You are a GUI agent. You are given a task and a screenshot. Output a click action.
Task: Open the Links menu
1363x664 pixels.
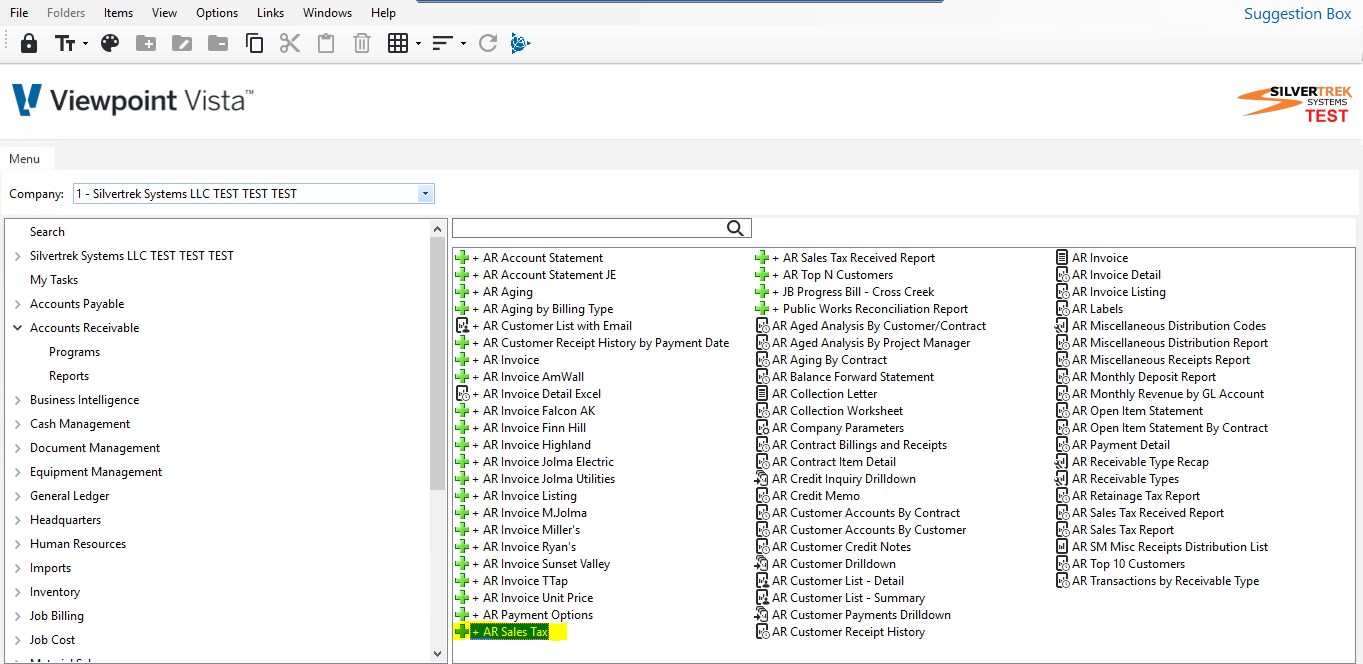pyautogui.click(x=270, y=13)
